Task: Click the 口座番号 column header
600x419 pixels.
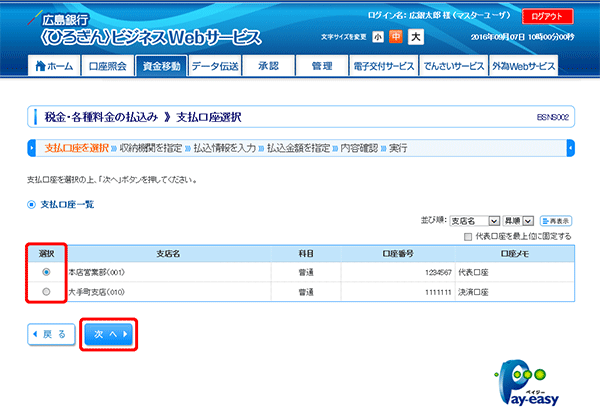Action: 398,254
